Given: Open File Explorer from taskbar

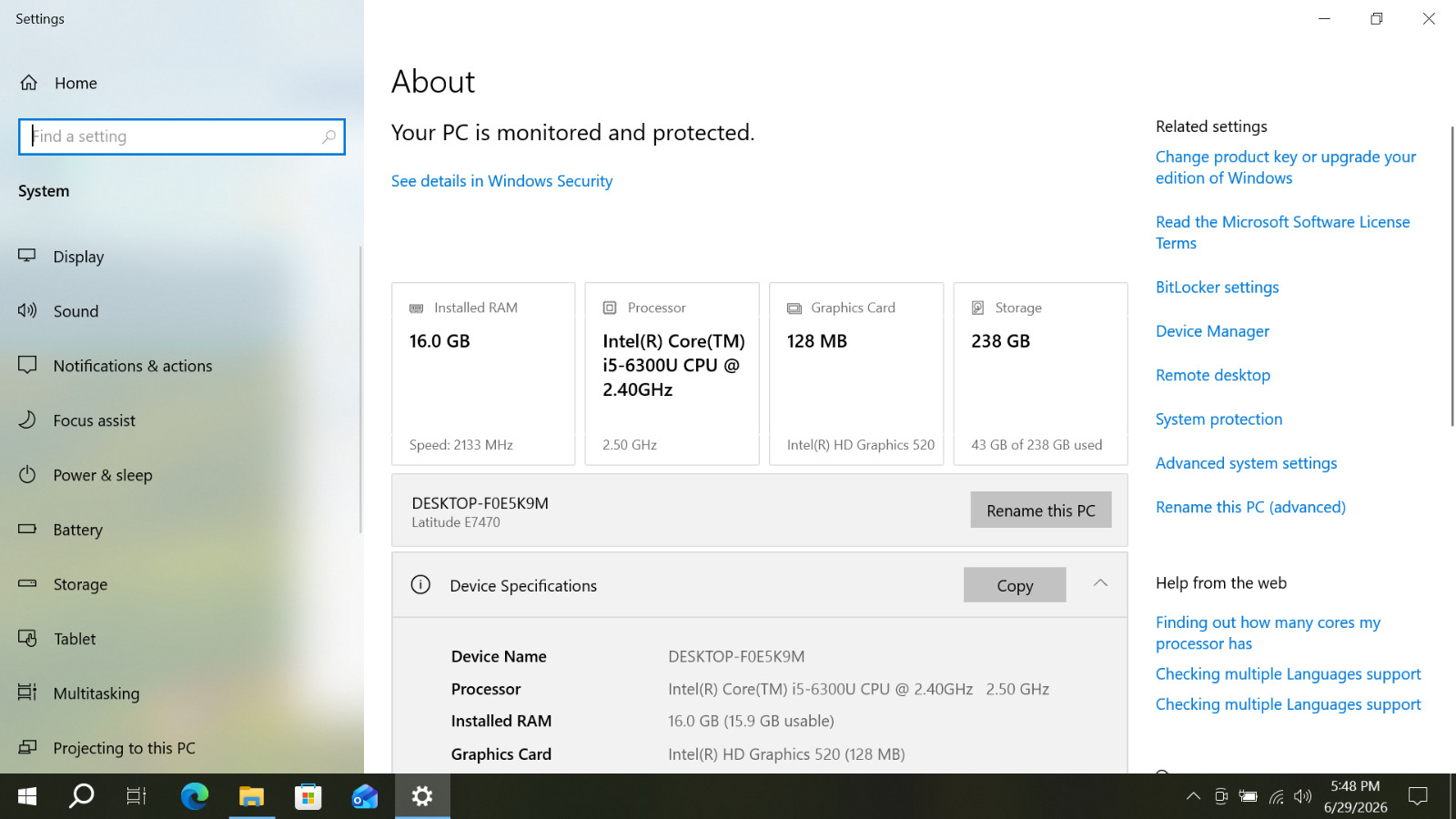Looking at the screenshot, I should [x=251, y=796].
